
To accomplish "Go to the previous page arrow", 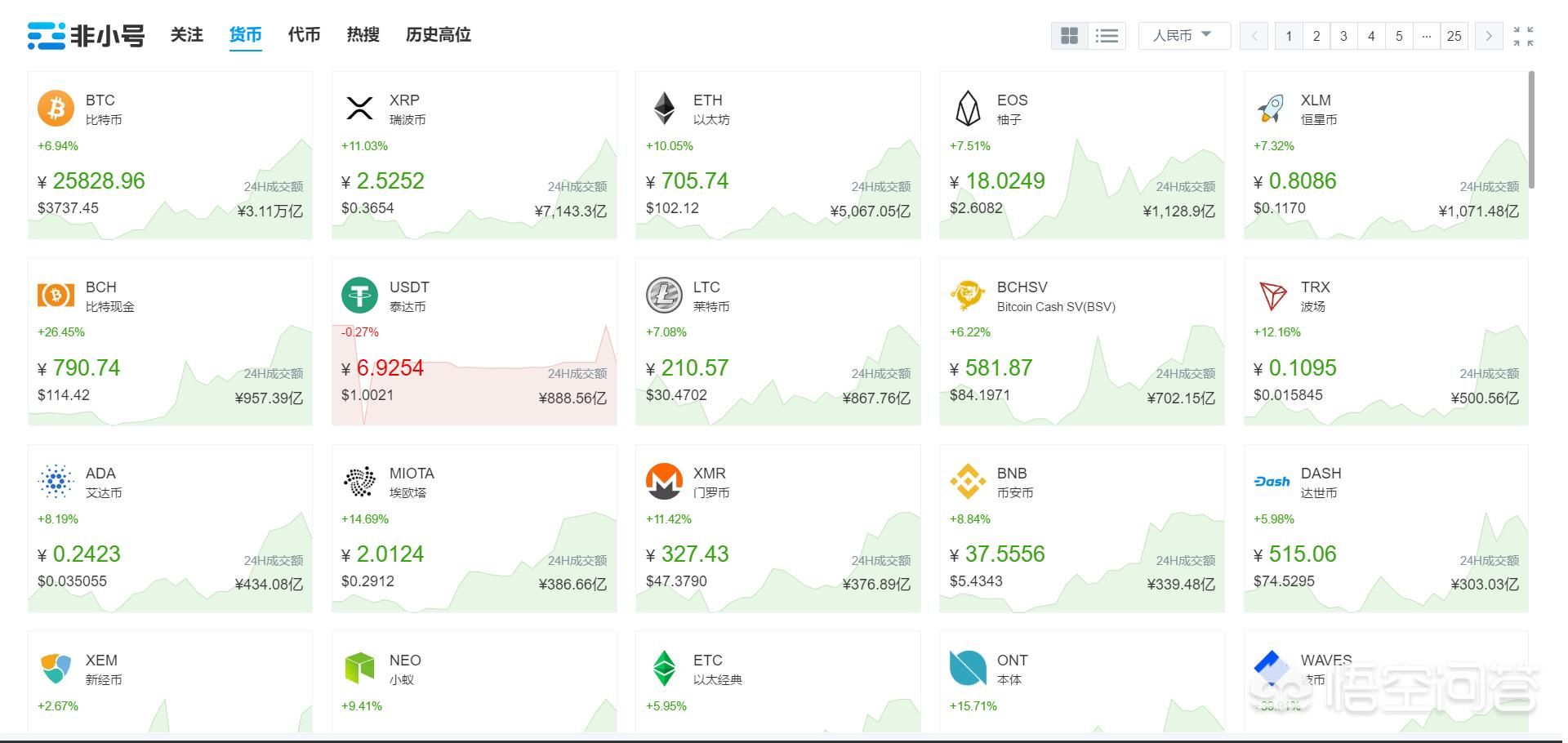I will click(x=1254, y=36).
